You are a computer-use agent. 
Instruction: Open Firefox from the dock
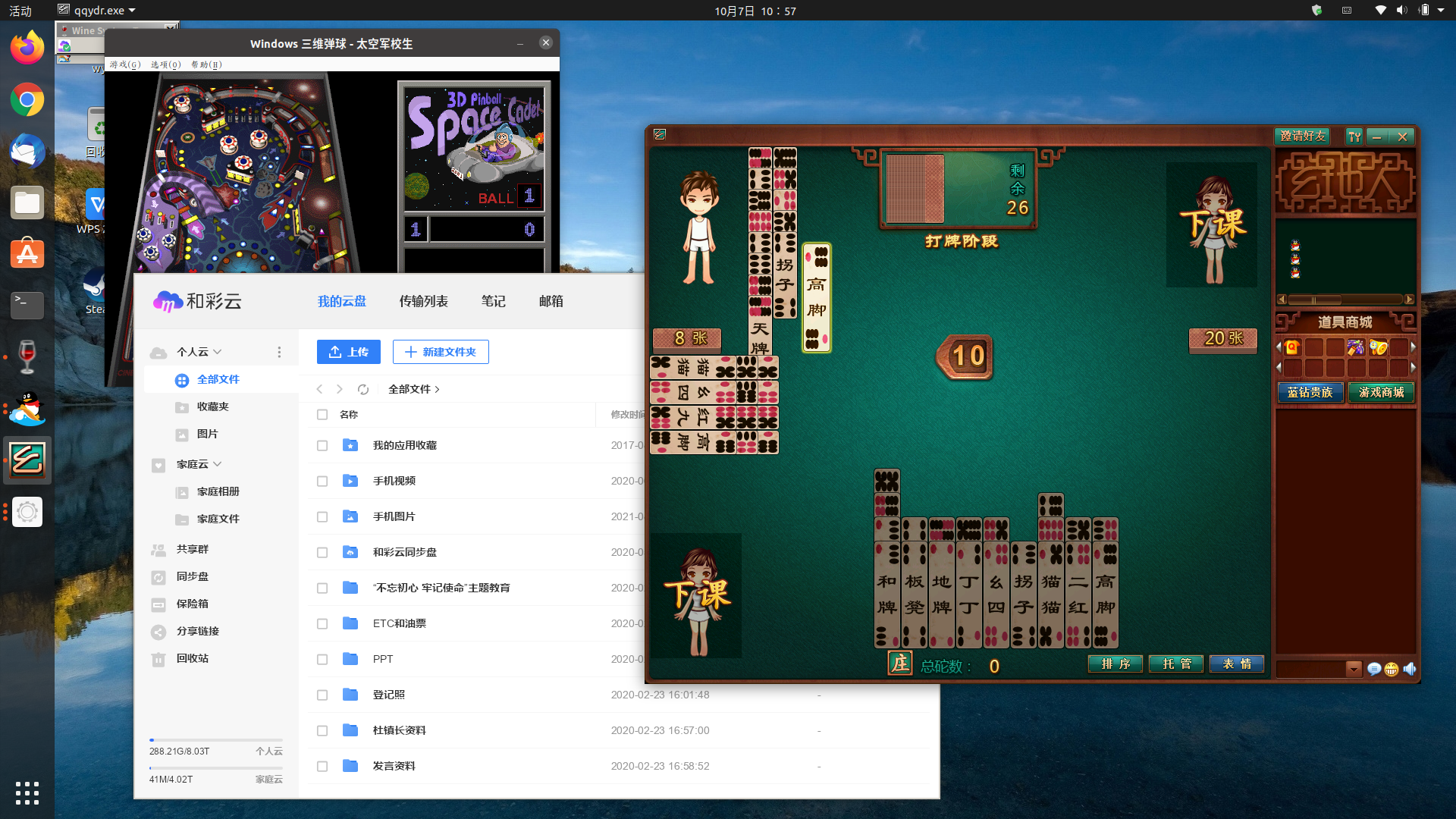(x=27, y=49)
